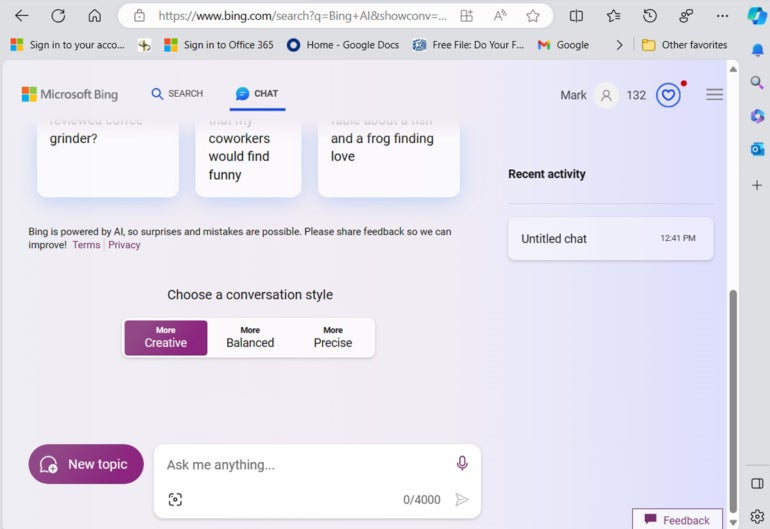Open Outlook from the Edge sidebar
Image resolution: width=770 pixels, height=529 pixels.
757,149
